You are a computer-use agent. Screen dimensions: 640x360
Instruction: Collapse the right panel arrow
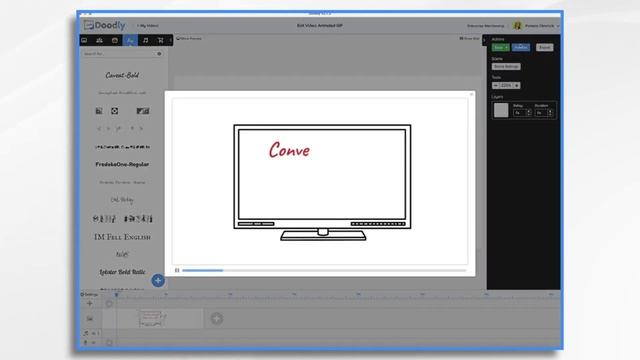click(484, 40)
